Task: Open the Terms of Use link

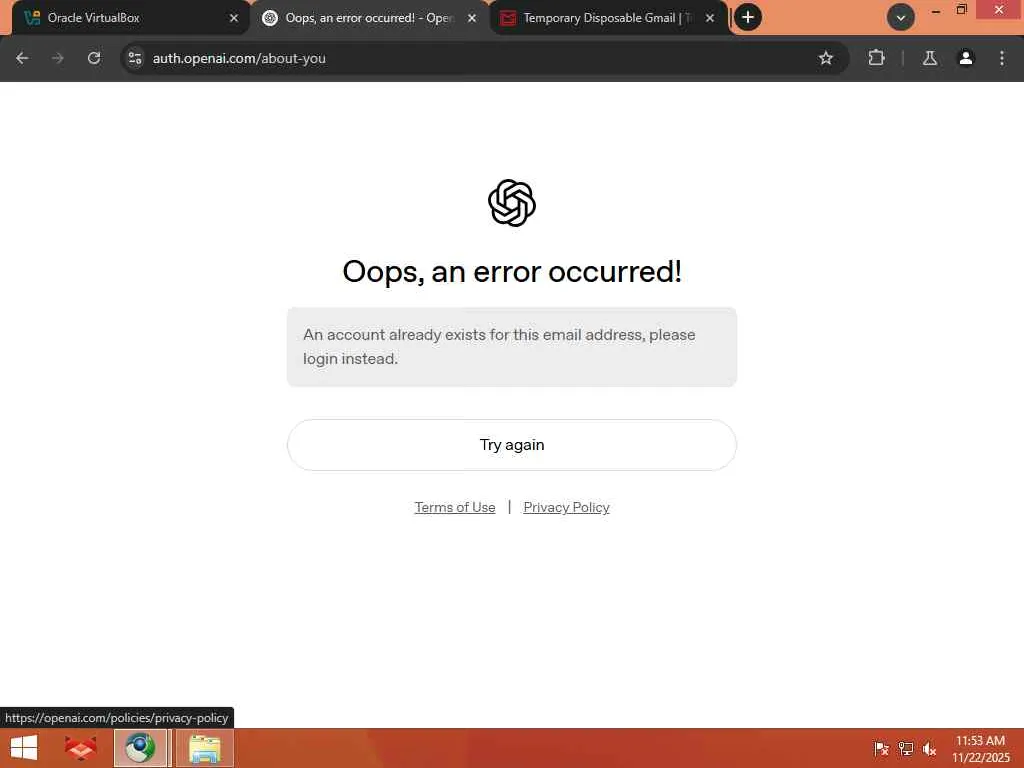Action: [x=455, y=507]
